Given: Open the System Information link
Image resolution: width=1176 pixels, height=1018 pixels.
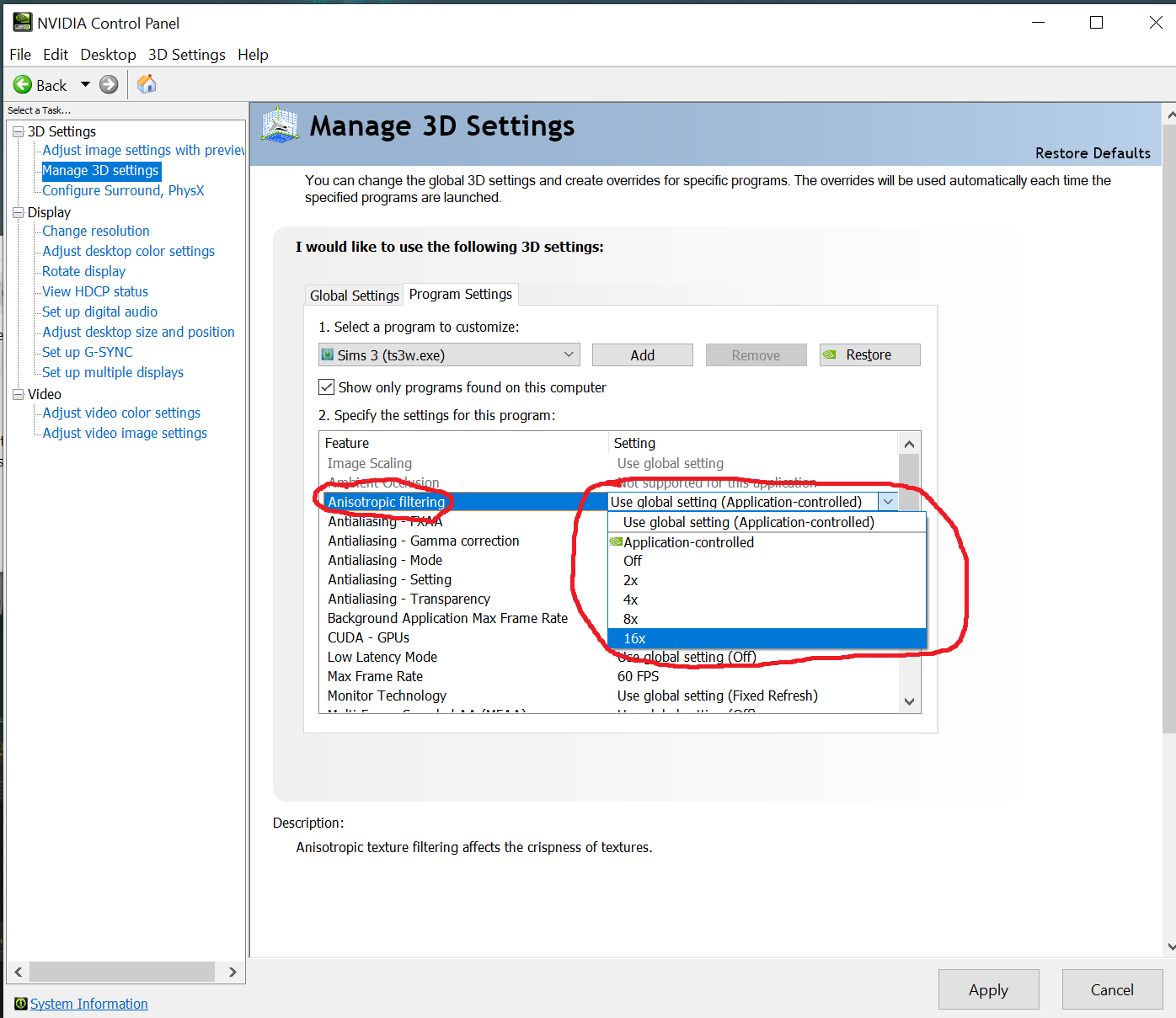Looking at the screenshot, I should (x=89, y=1004).
